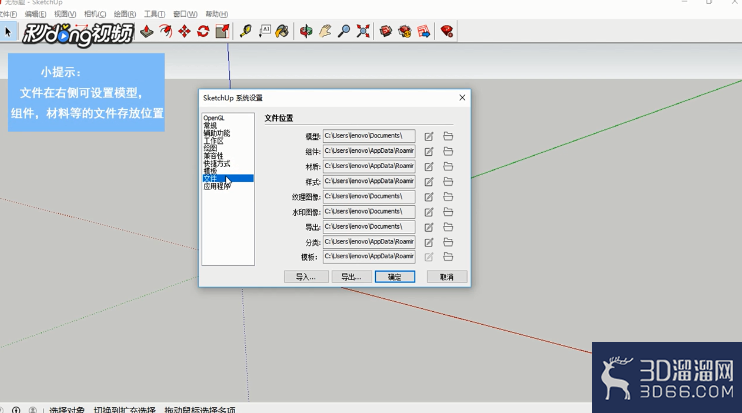The height and width of the screenshot is (413, 742).
Task: Edit the 分类 file path
Action: point(429,242)
